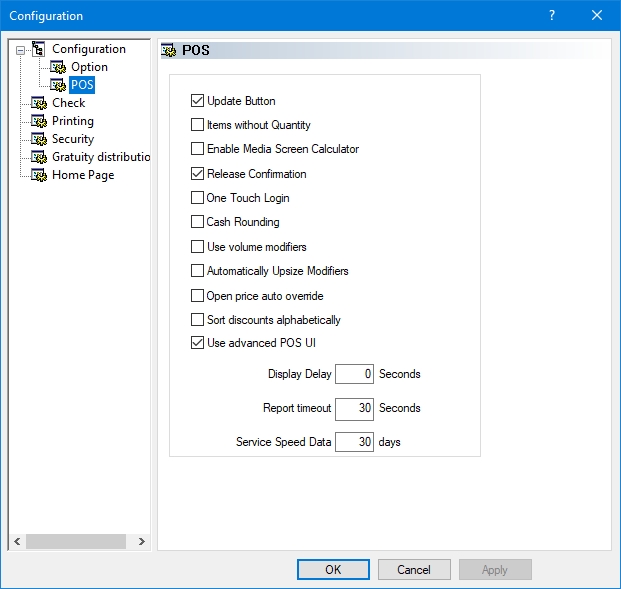Collapse the Configuration tree node
Screen dimensions: 621x589
coord(21,50)
